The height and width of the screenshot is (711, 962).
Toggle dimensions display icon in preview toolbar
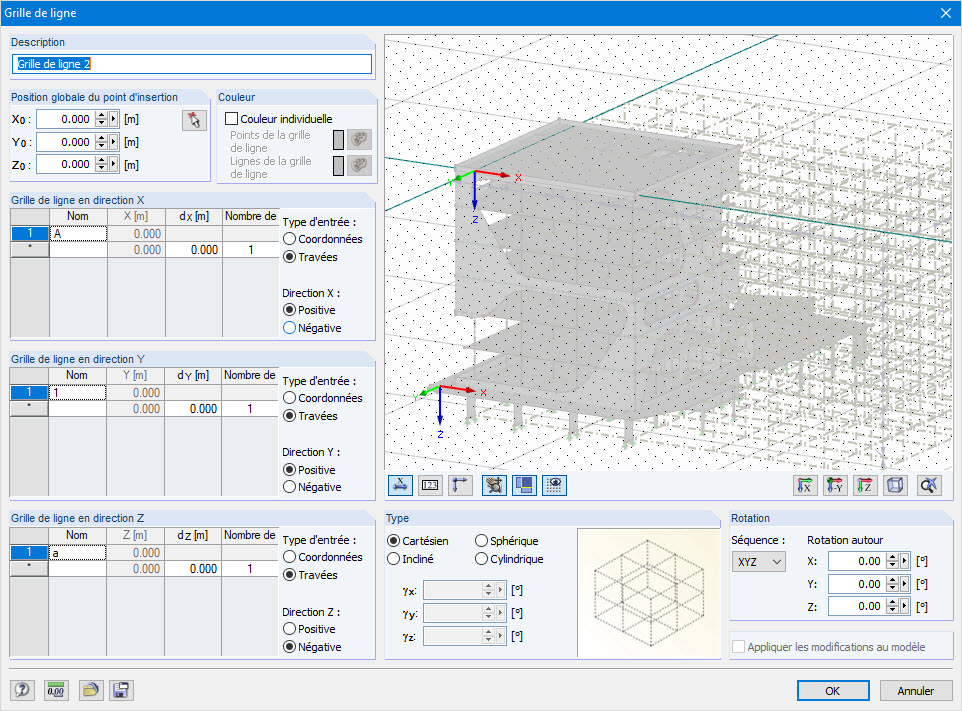point(400,485)
